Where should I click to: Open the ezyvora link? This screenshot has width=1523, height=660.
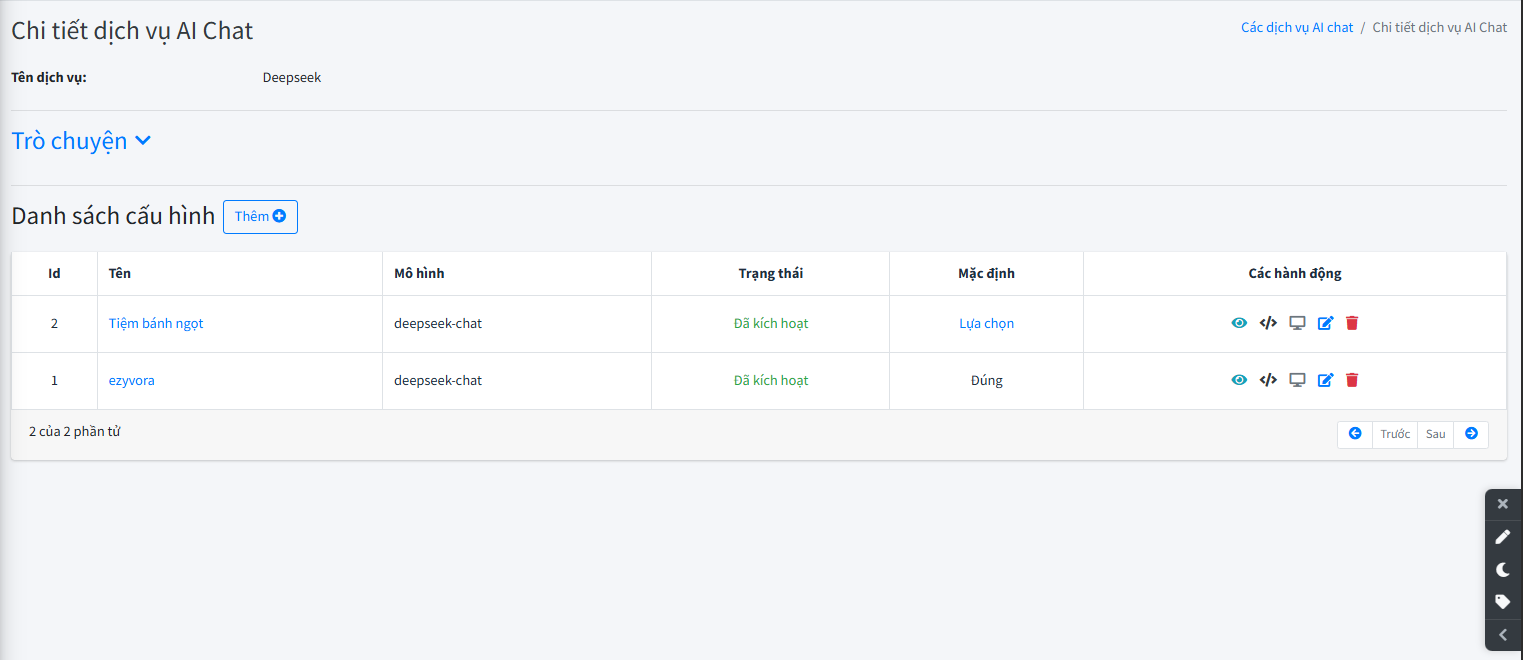[132, 380]
